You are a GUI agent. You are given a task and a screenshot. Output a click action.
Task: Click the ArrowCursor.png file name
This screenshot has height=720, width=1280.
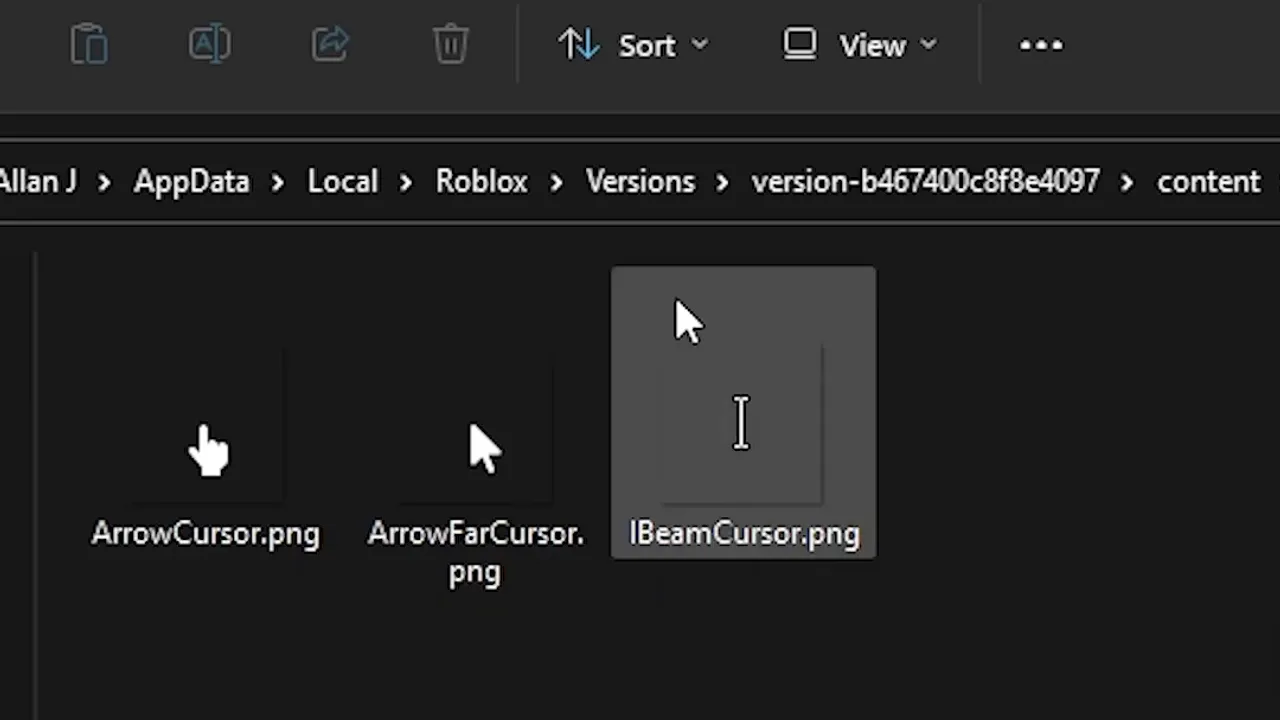click(206, 534)
